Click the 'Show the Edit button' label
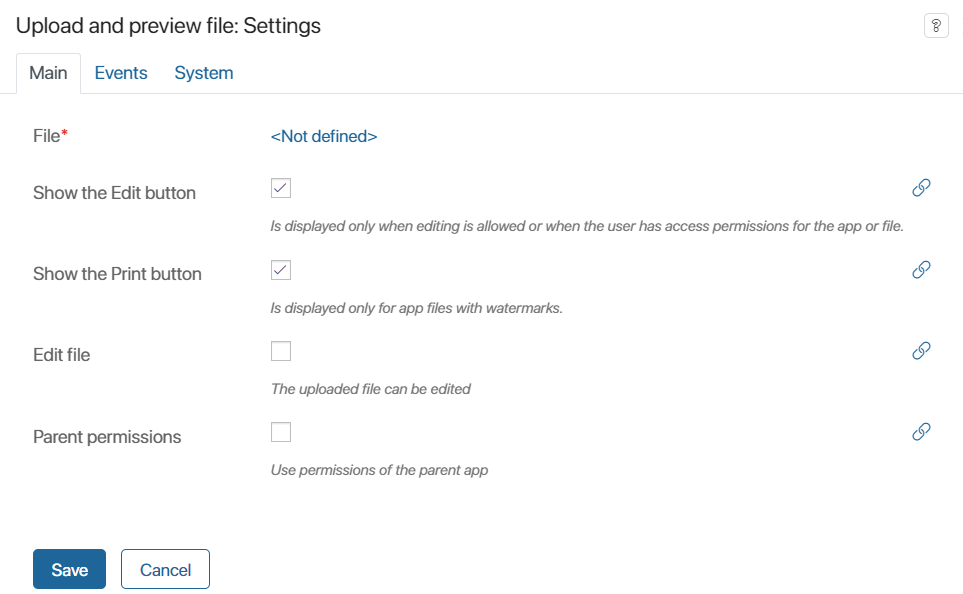 [114, 193]
